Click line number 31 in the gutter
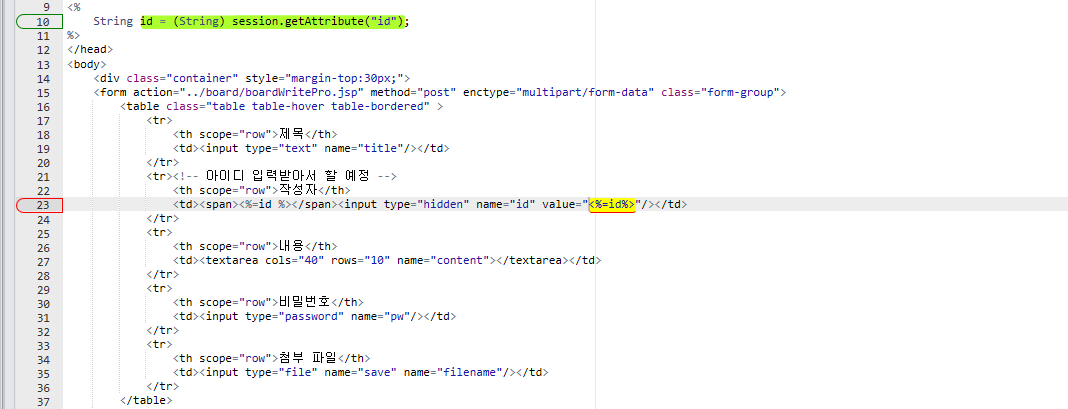 tap(43, 317)
